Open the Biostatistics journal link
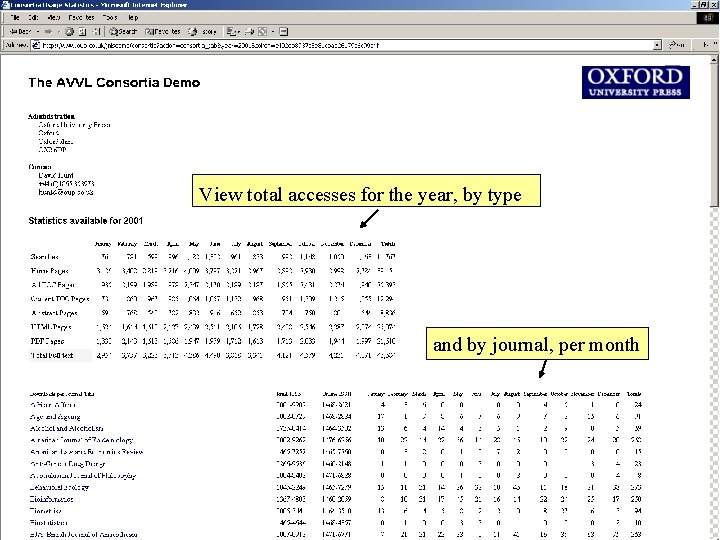This screenshot has height=540, width=720. [x=48, y=523]
